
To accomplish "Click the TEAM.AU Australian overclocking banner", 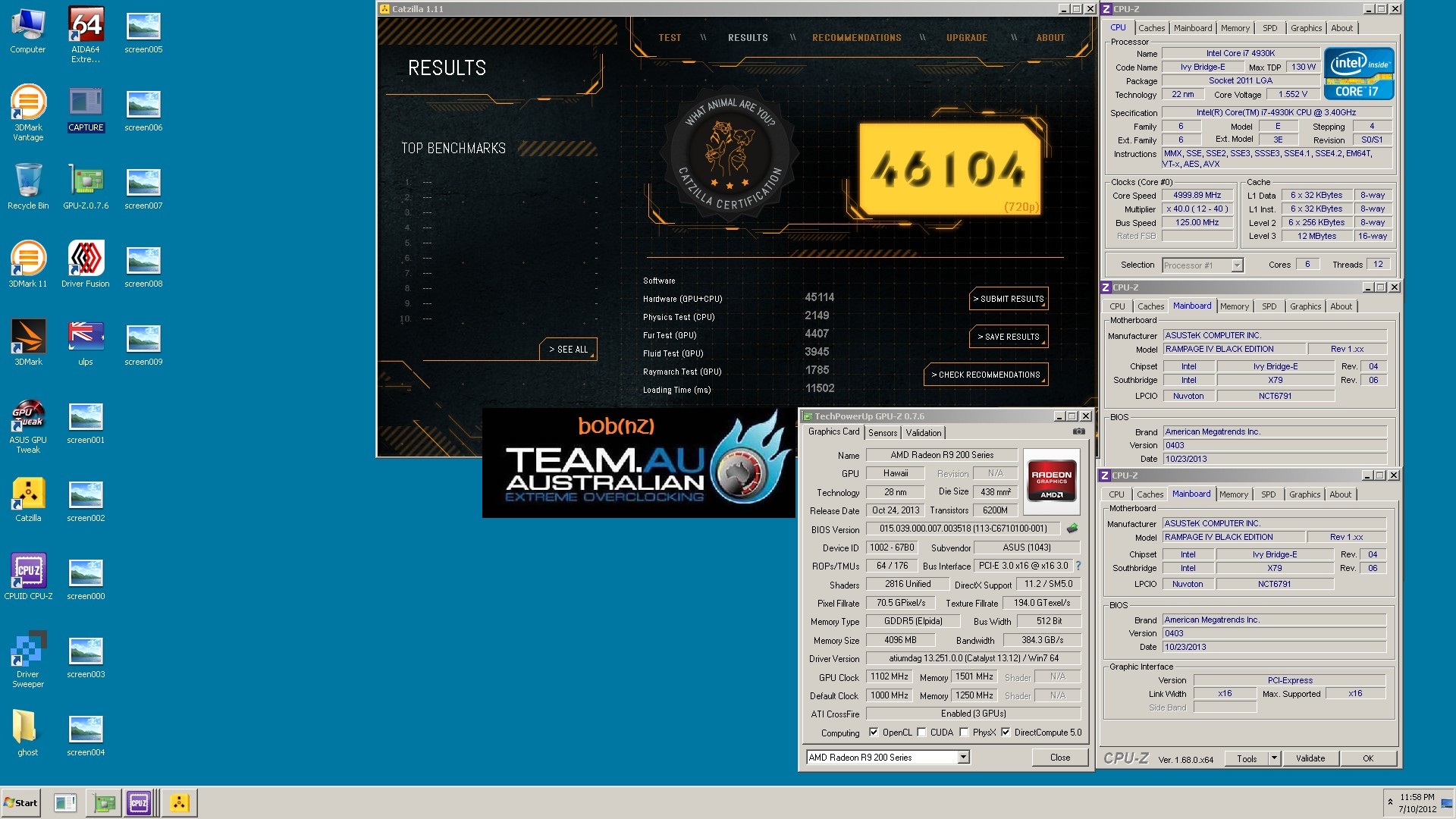I will (x=639, y=463).
